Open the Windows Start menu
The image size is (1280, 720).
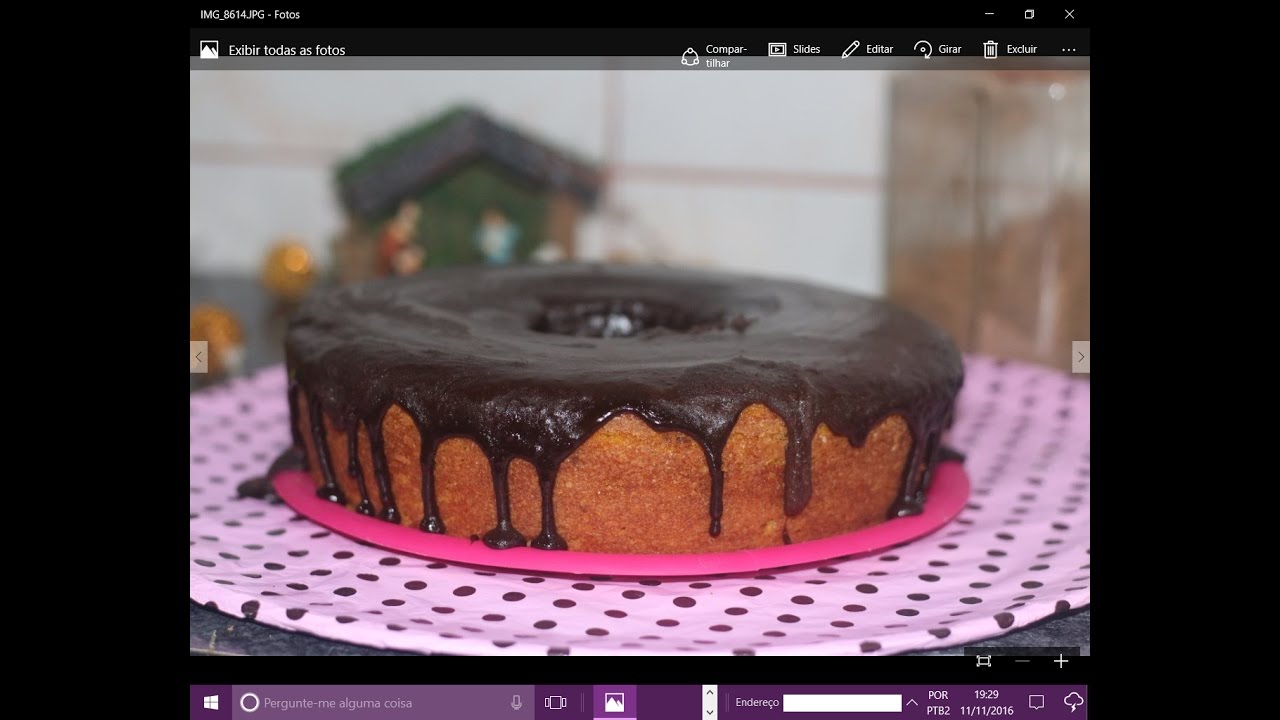(x=211, y=702)
